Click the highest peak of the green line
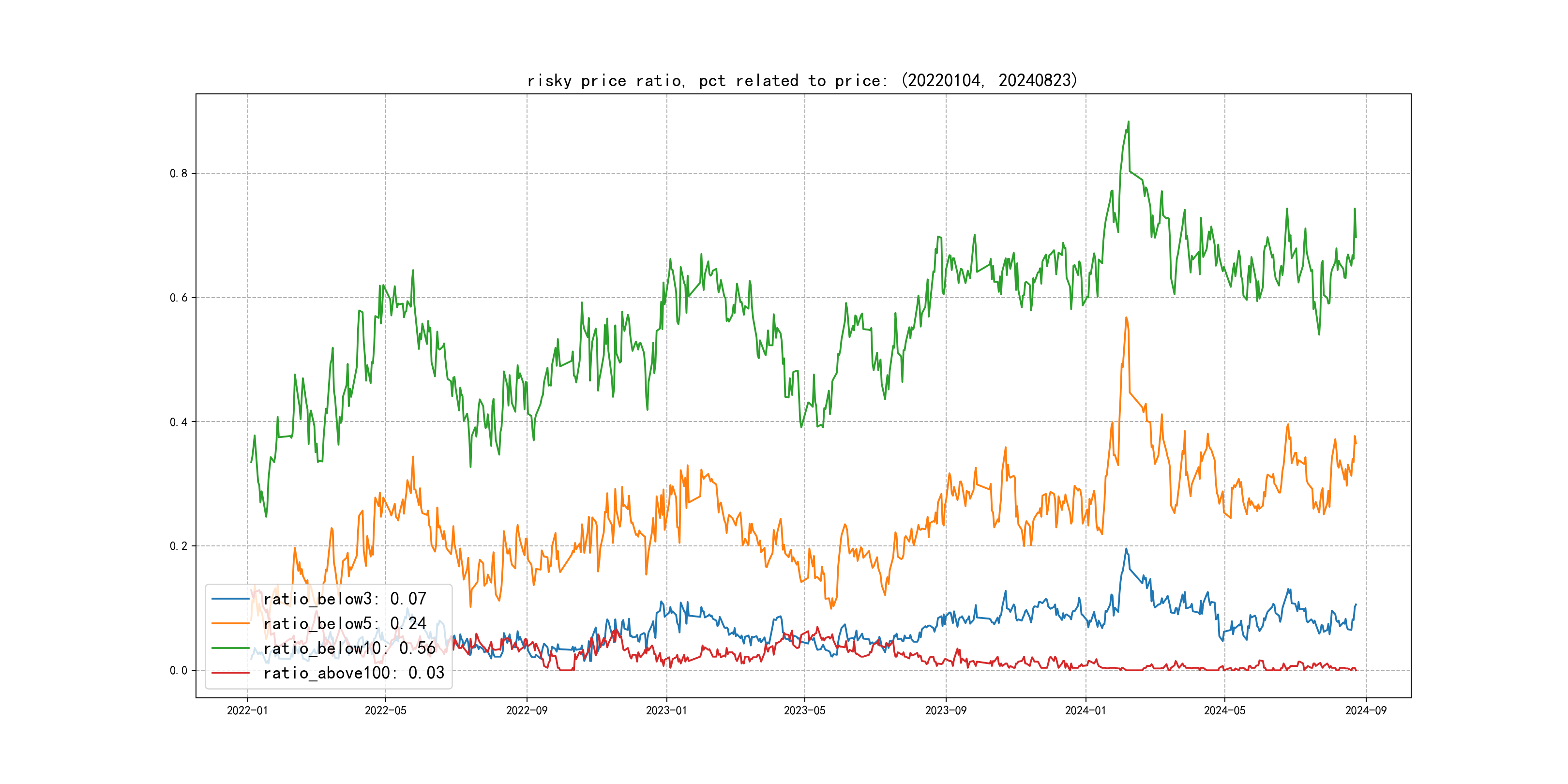 (x=1128, y=122)
